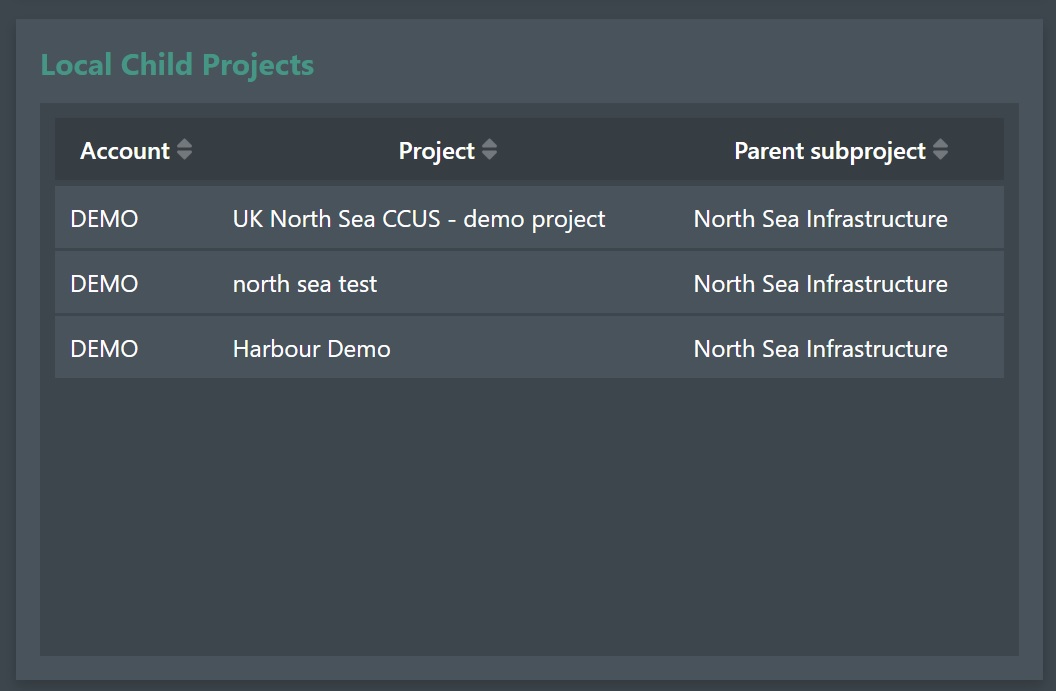Screen dimensions: 1056x691
Task: Select UK North Sea CCUS - demo project
Action: [419, 219]
